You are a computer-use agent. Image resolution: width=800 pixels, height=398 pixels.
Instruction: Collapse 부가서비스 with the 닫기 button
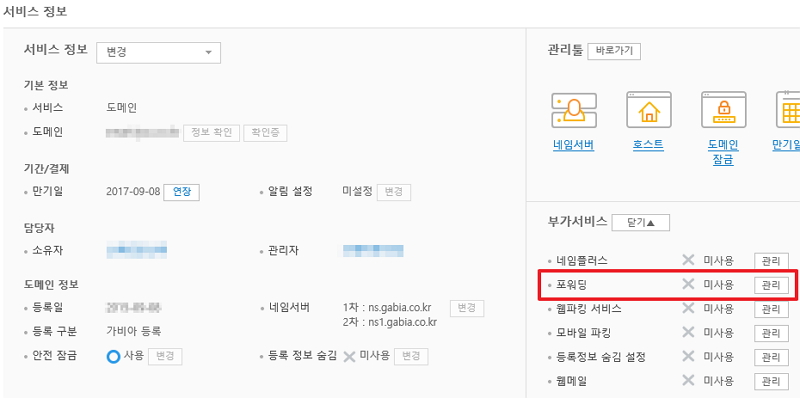tap(640, 222)
